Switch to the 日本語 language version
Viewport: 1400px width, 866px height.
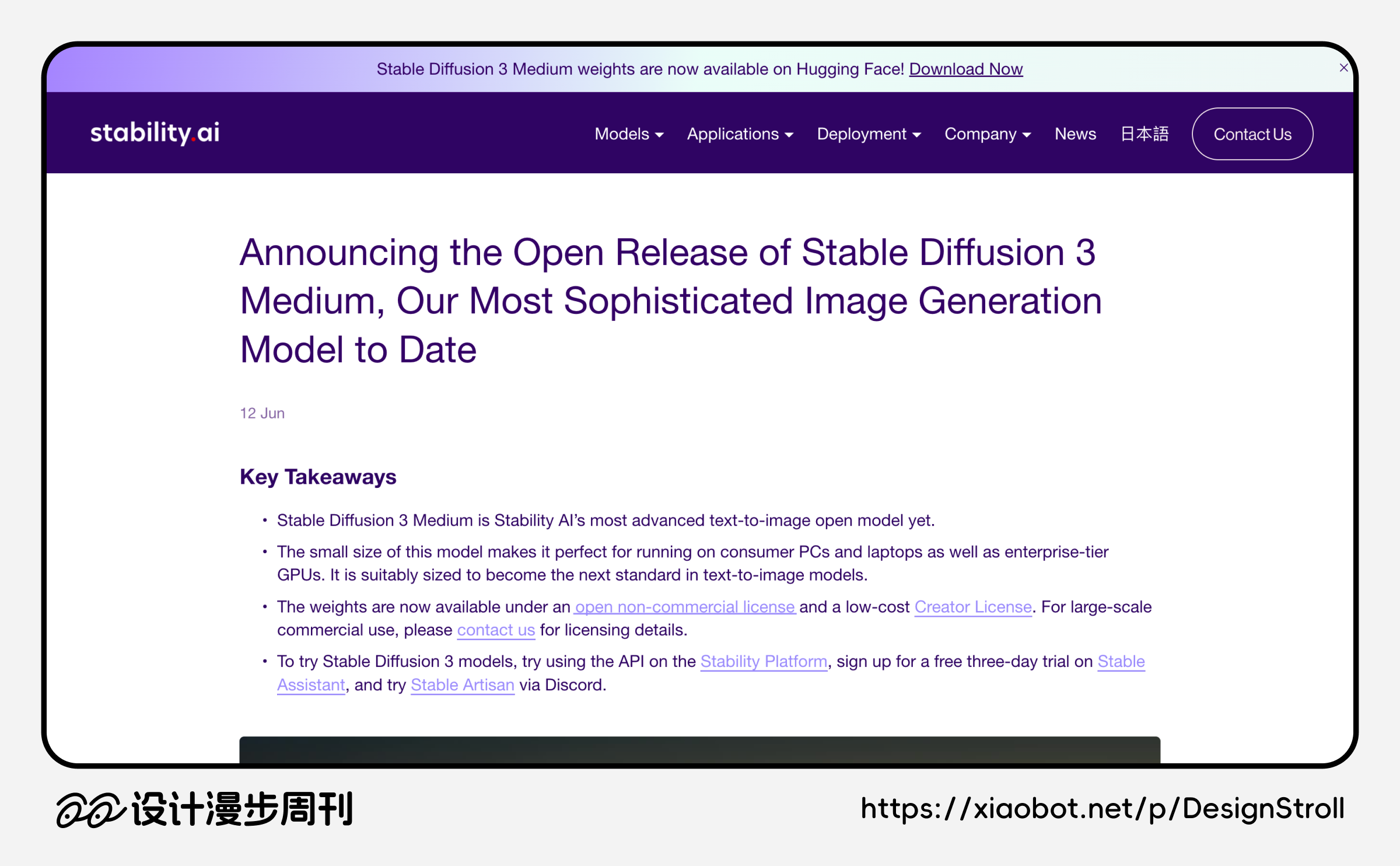click(1144, 134)
